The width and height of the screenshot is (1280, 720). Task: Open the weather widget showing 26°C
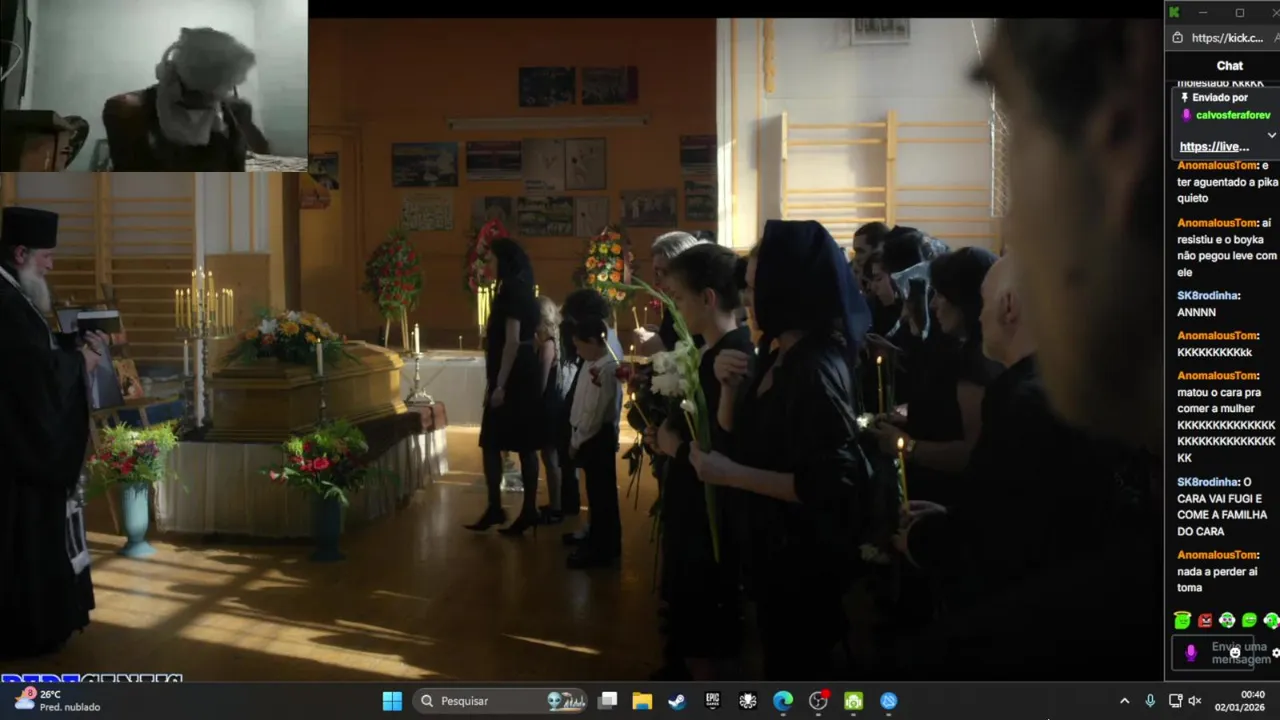point(57,700)
